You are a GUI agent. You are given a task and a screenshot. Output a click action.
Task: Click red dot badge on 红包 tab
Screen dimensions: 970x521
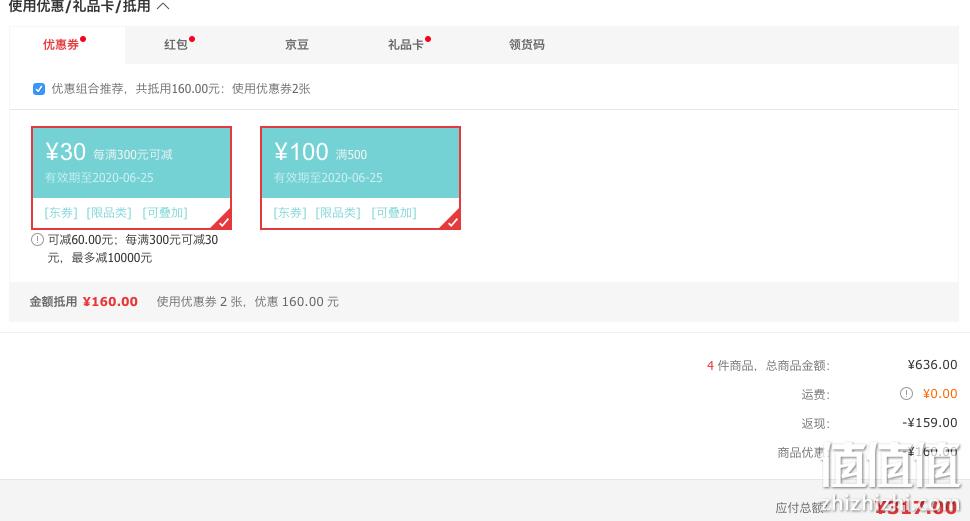(192, 39)
